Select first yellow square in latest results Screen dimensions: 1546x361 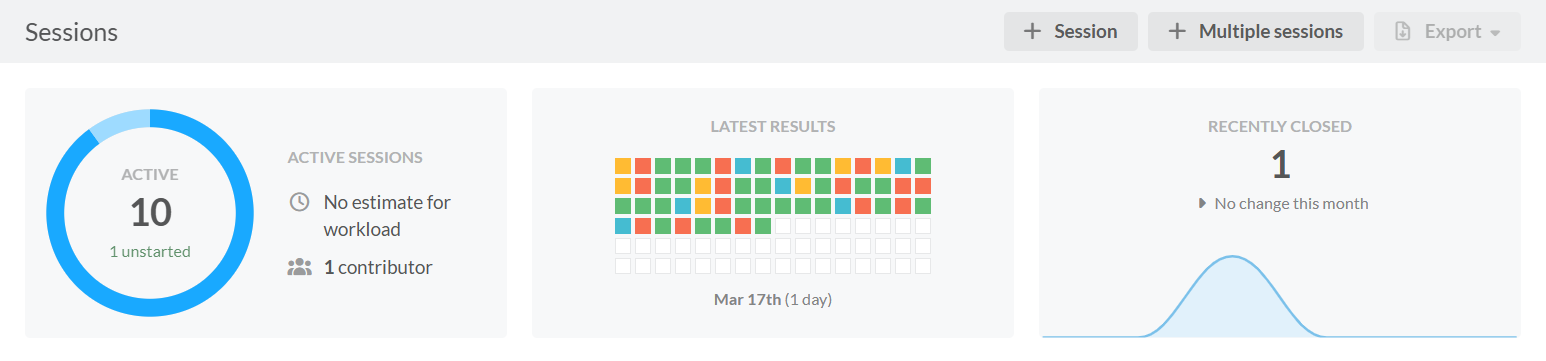click(x=623, y=166)
